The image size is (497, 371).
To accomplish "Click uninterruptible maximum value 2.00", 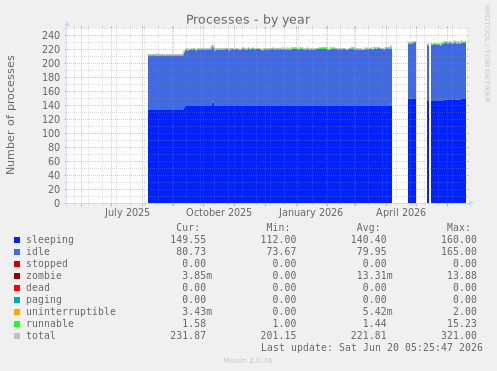I will (465, 312).
